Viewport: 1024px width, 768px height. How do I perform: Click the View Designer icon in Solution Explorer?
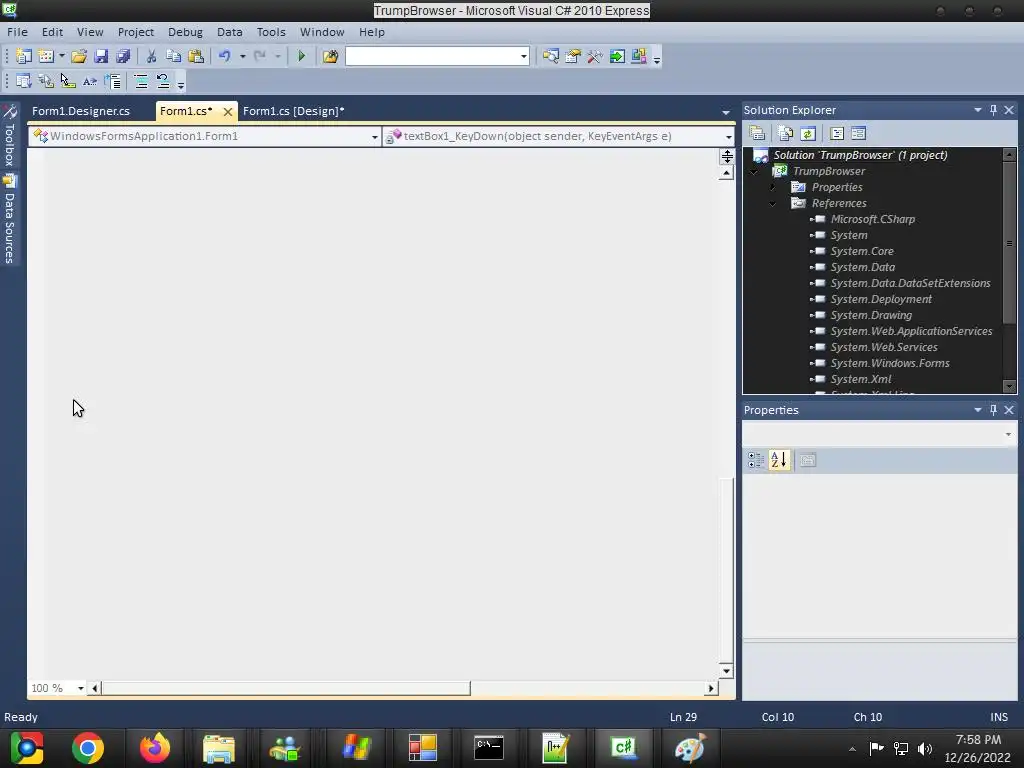[858, 133]
